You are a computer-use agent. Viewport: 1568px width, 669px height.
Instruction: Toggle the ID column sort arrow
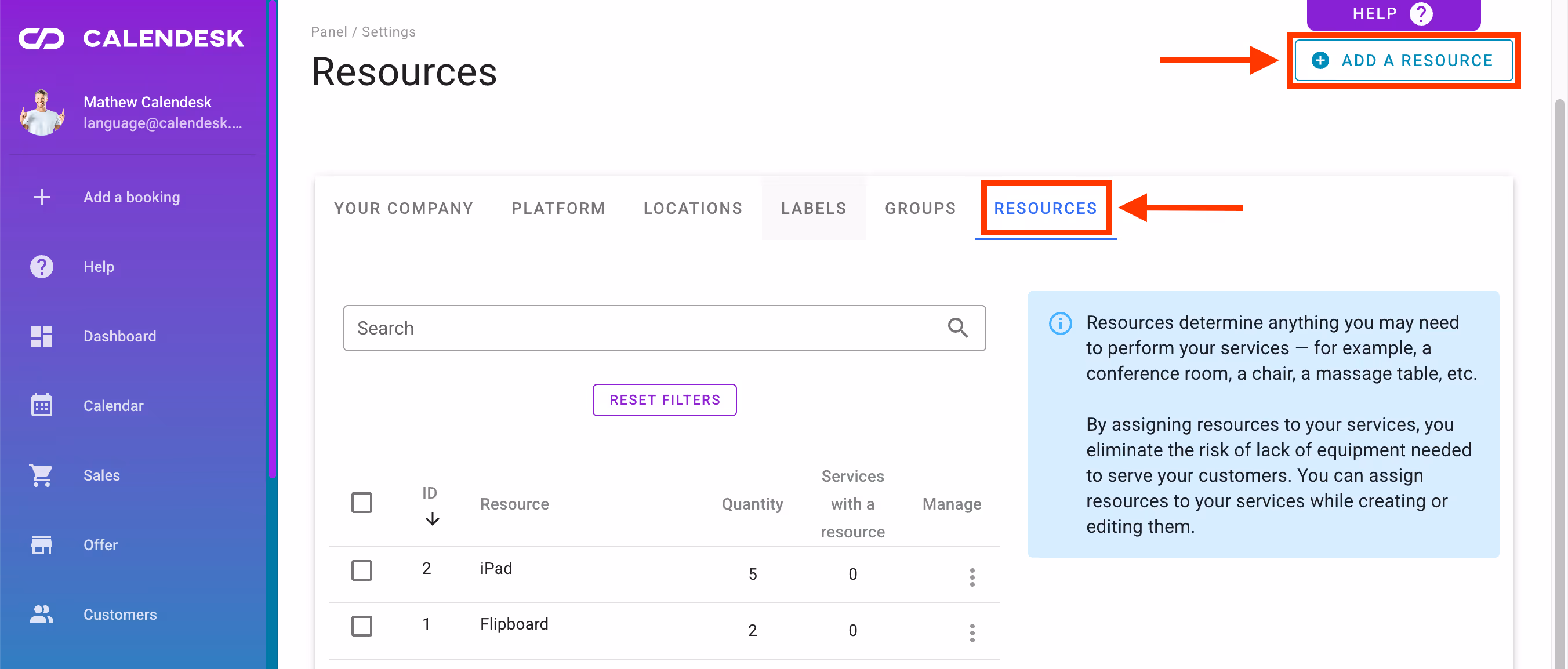[x=432, y=519]
